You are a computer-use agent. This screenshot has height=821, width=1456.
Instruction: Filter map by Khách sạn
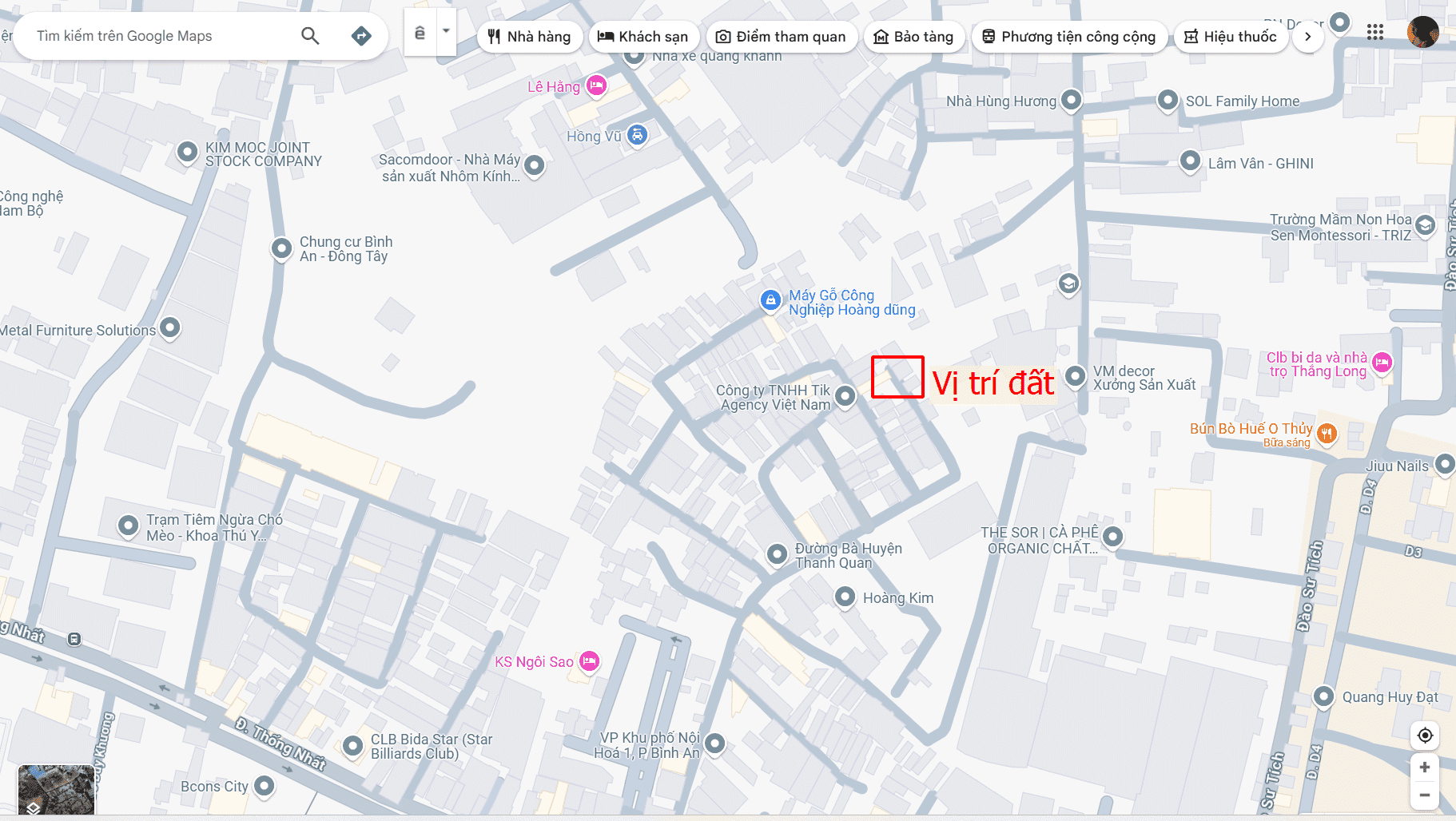(x=643, y=37)
